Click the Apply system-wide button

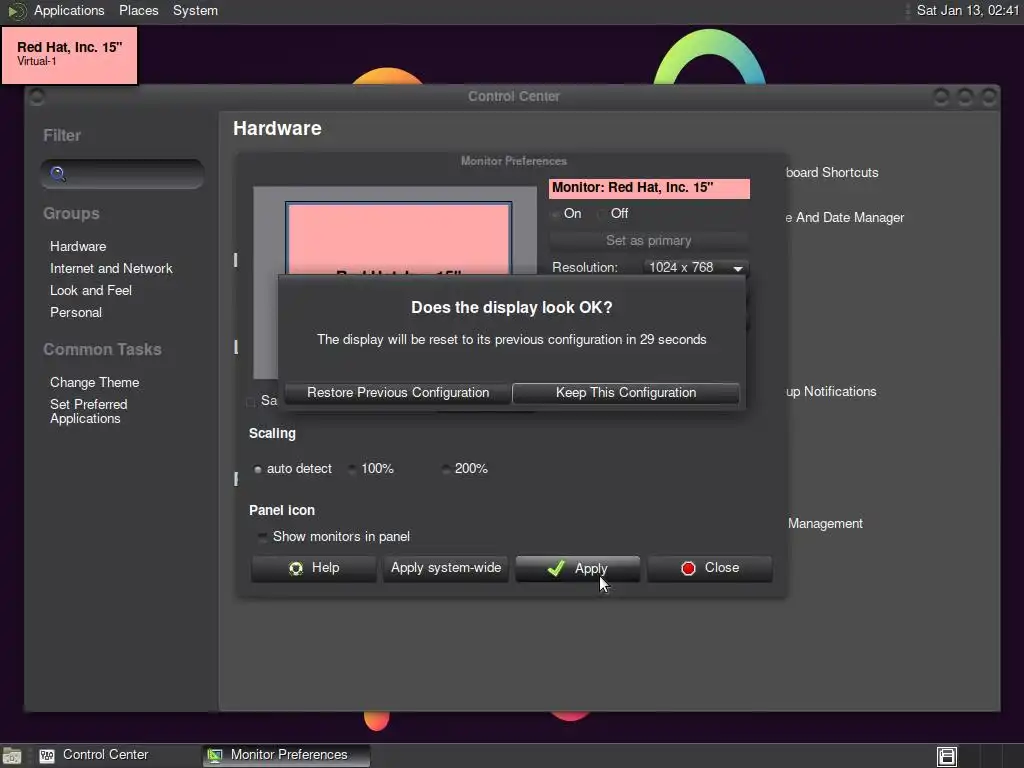446,568
